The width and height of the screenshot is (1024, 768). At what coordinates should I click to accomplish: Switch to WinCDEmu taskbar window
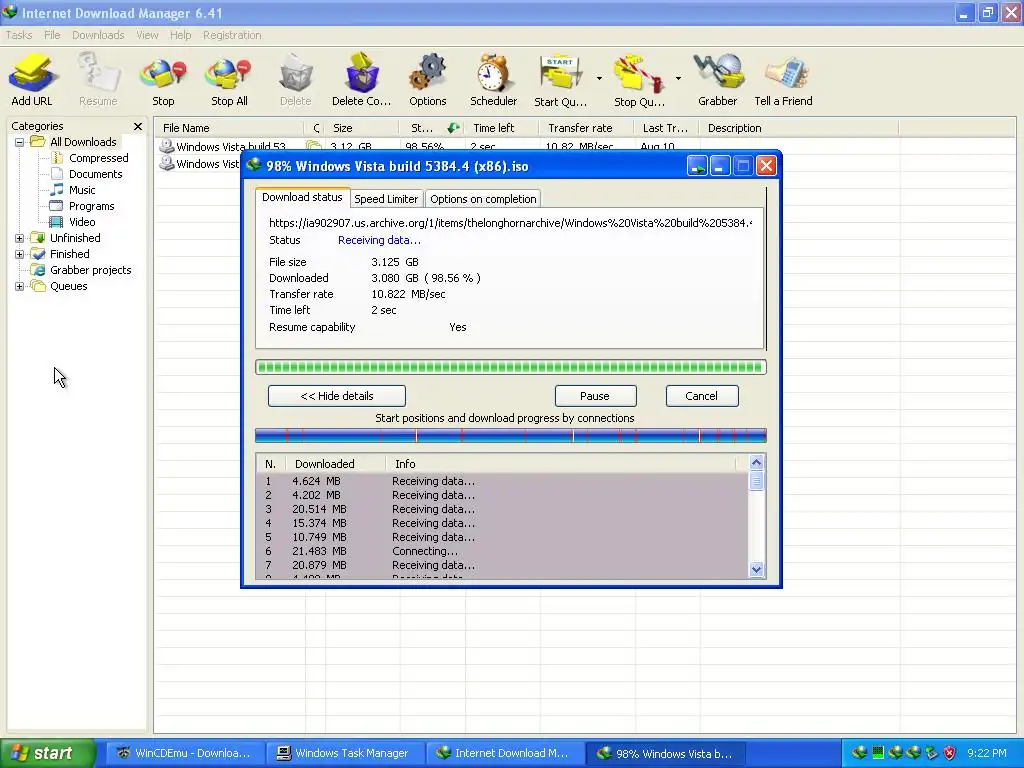[184, 753]
